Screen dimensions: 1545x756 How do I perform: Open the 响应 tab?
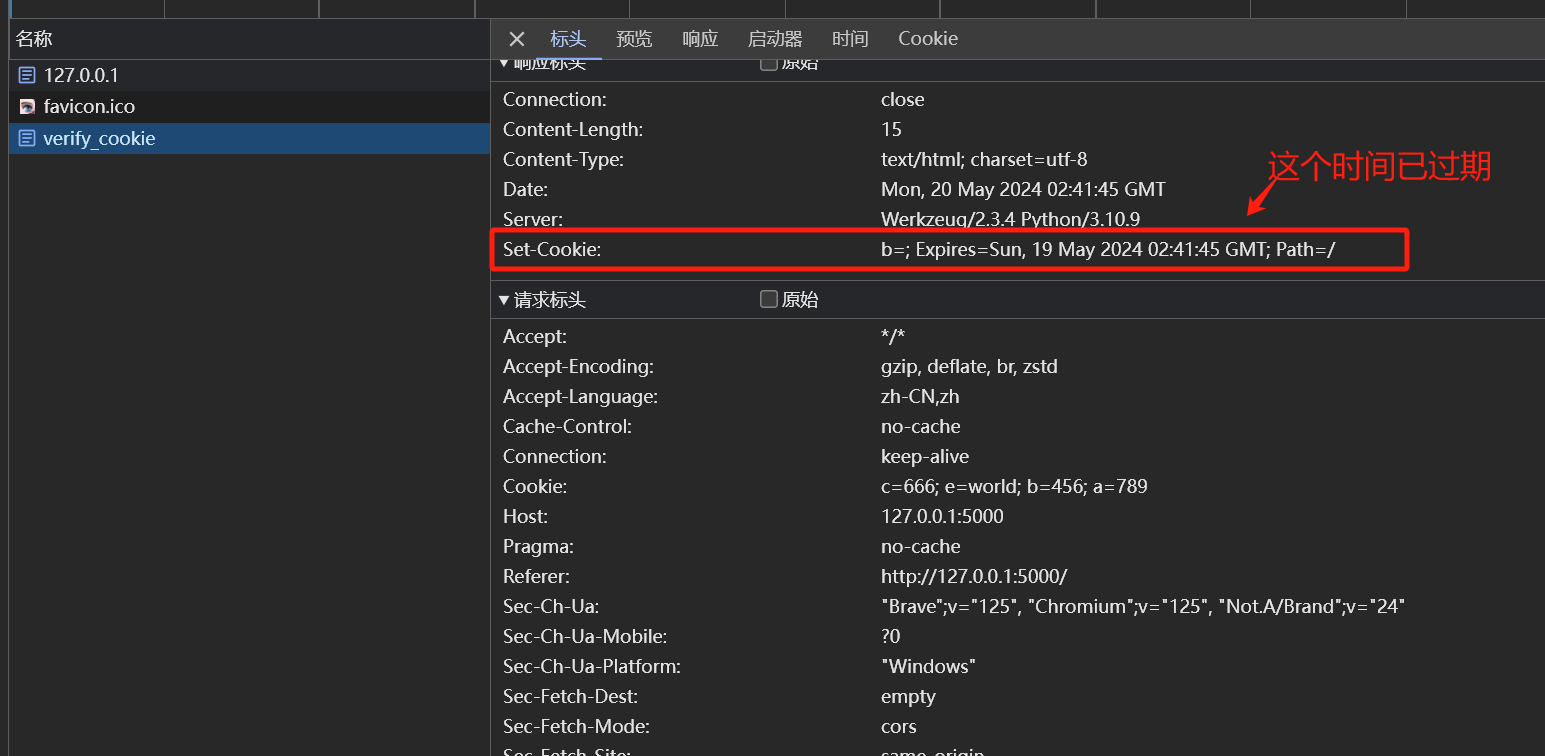pyautogui.click(x=700, y=39)
